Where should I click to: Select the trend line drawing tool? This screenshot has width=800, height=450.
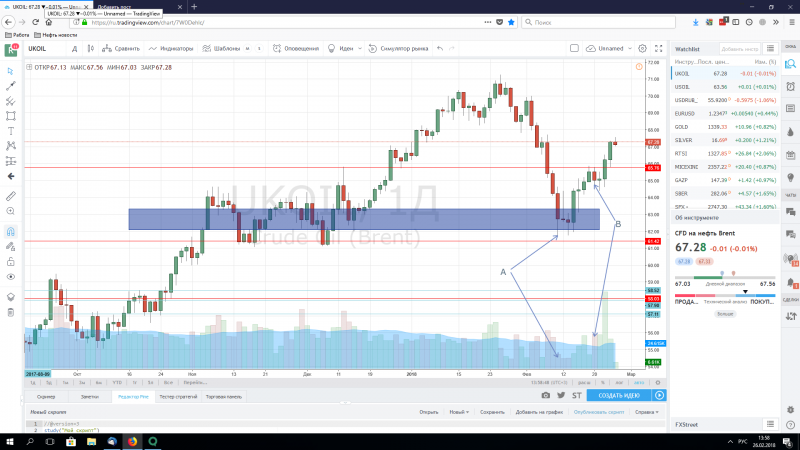click(x=10, y=86)
